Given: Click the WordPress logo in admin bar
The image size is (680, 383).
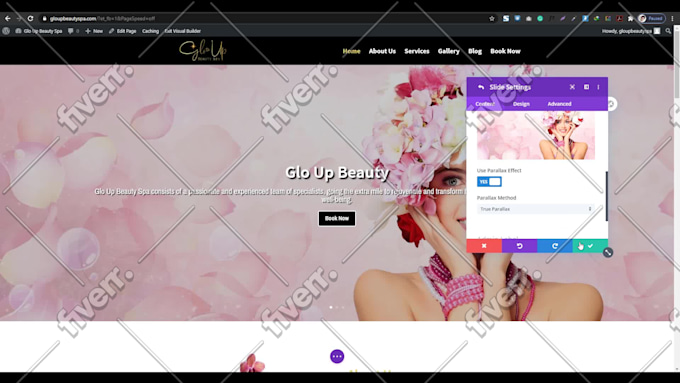Looking at the screenshot, I should (x=6, y=31).
